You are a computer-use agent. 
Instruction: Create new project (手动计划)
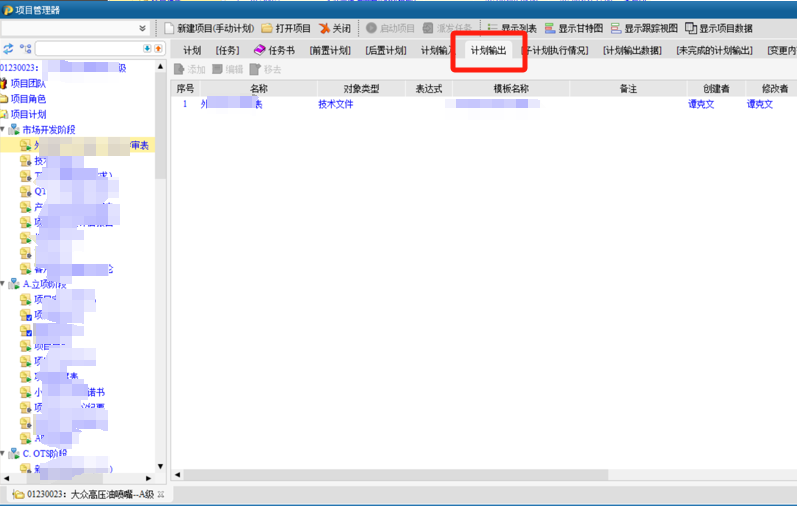[209, 28]
